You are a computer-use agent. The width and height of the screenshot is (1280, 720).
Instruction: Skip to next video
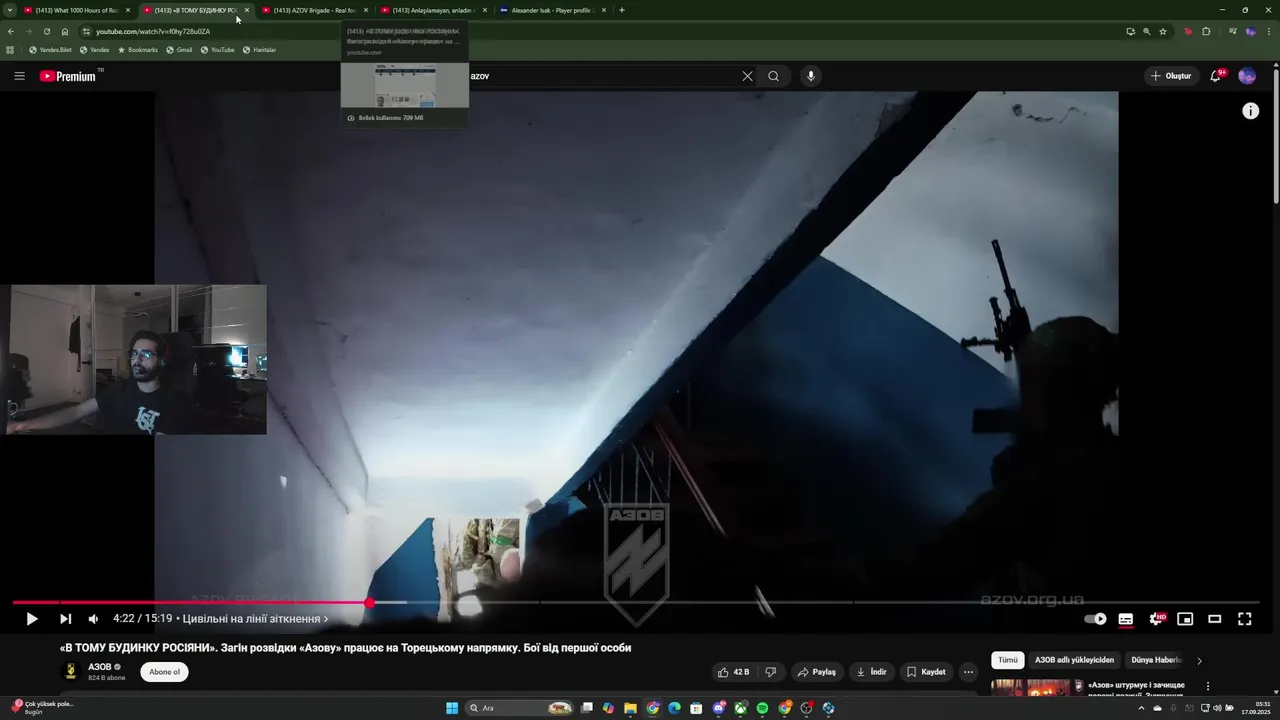pos(65,619)
